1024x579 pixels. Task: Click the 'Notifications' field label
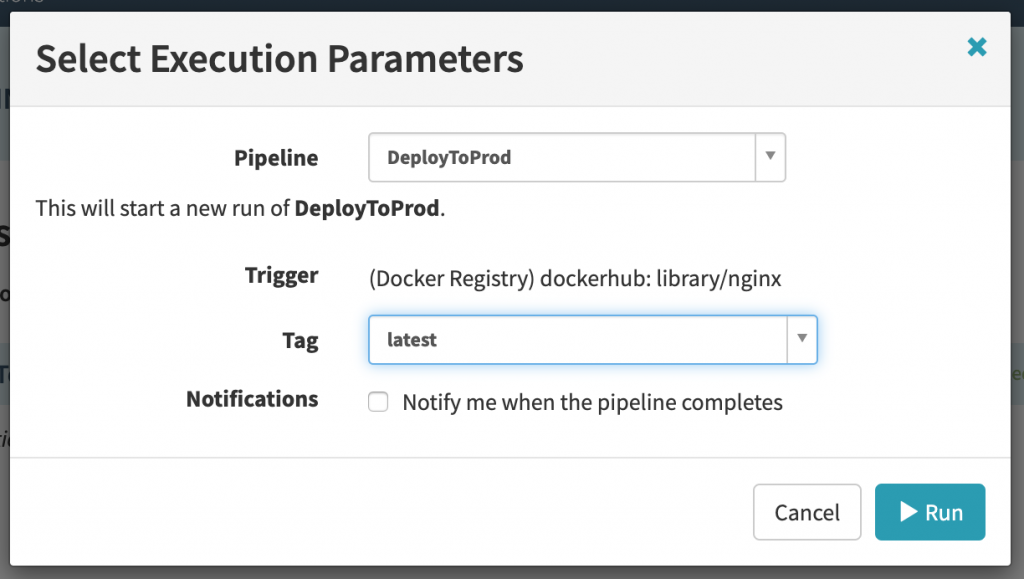point(252,400)
